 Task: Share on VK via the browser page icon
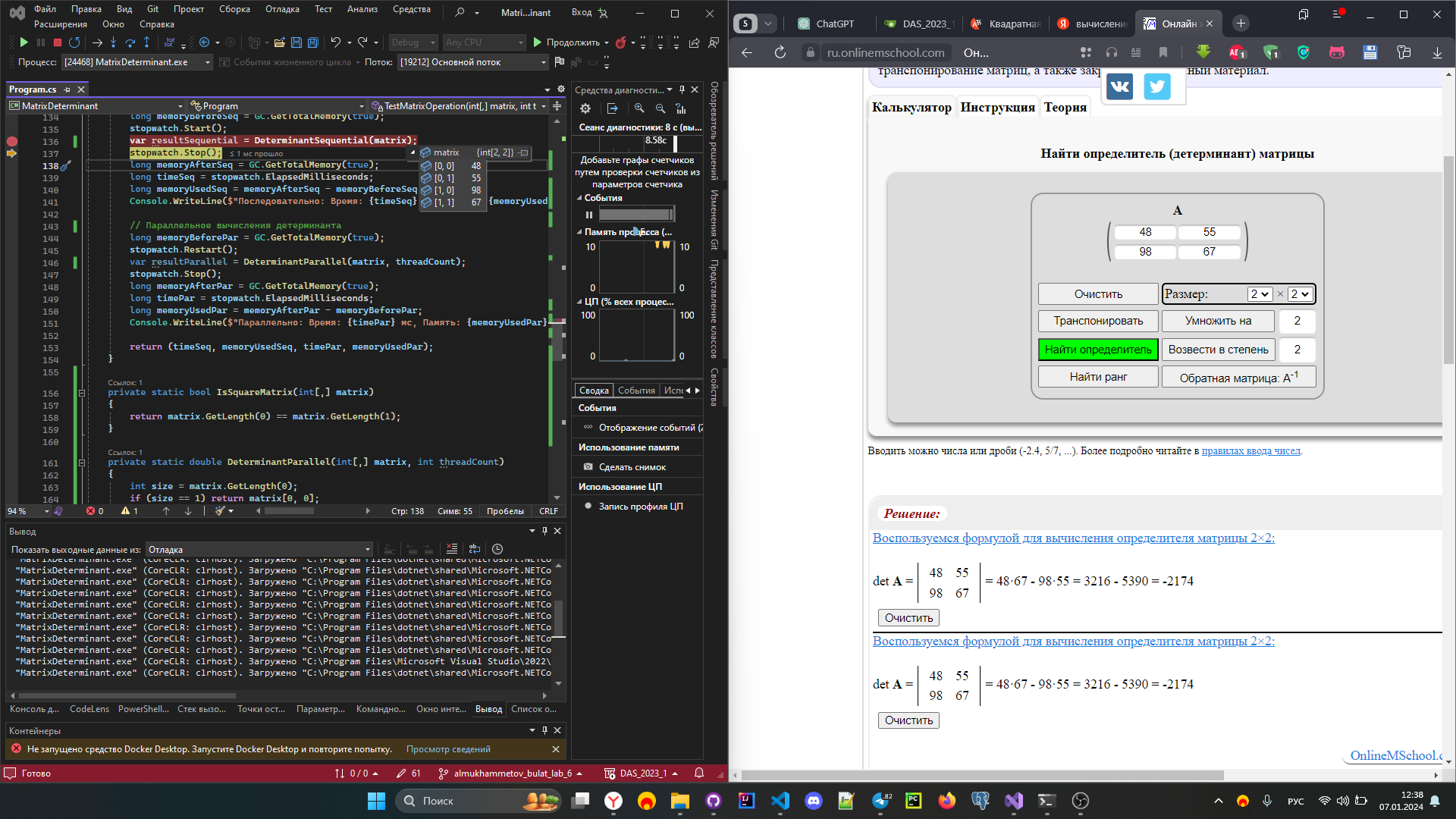click(x=1119, y=86)
